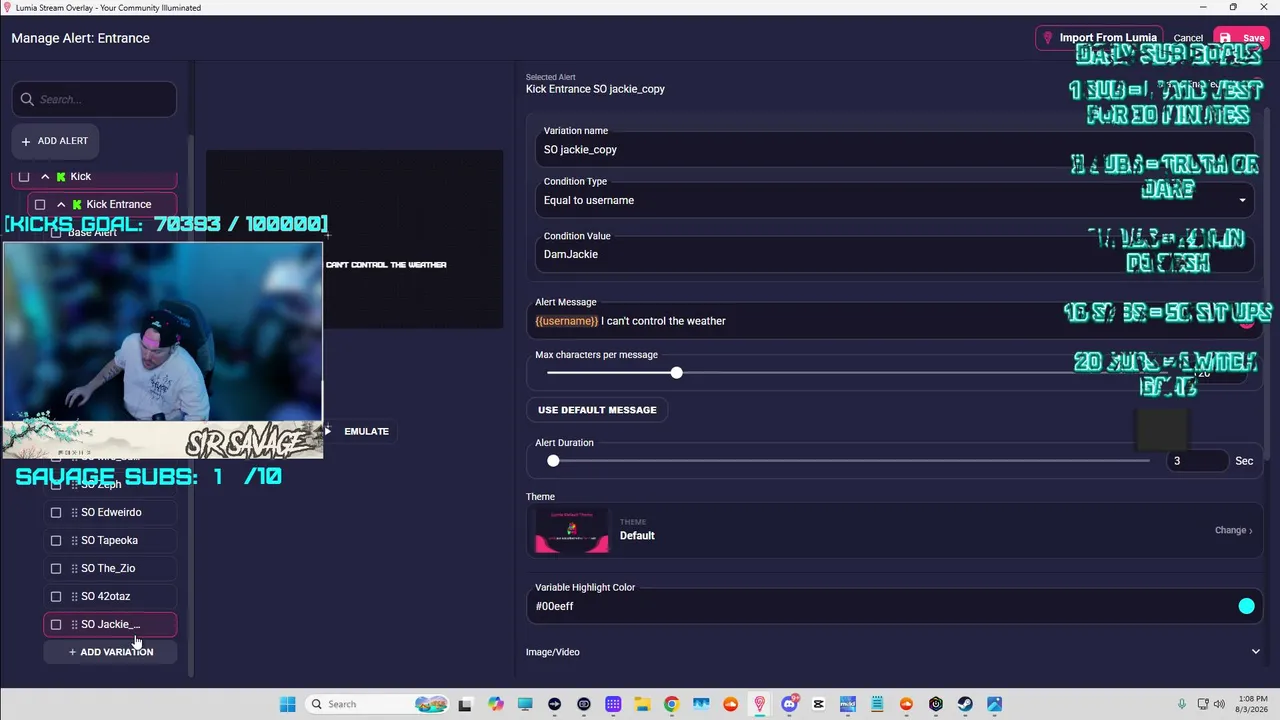The height and width of the screenshot is (720, 1280).
Task: Open Task View on the taskbar
Action: coord(465,704)
